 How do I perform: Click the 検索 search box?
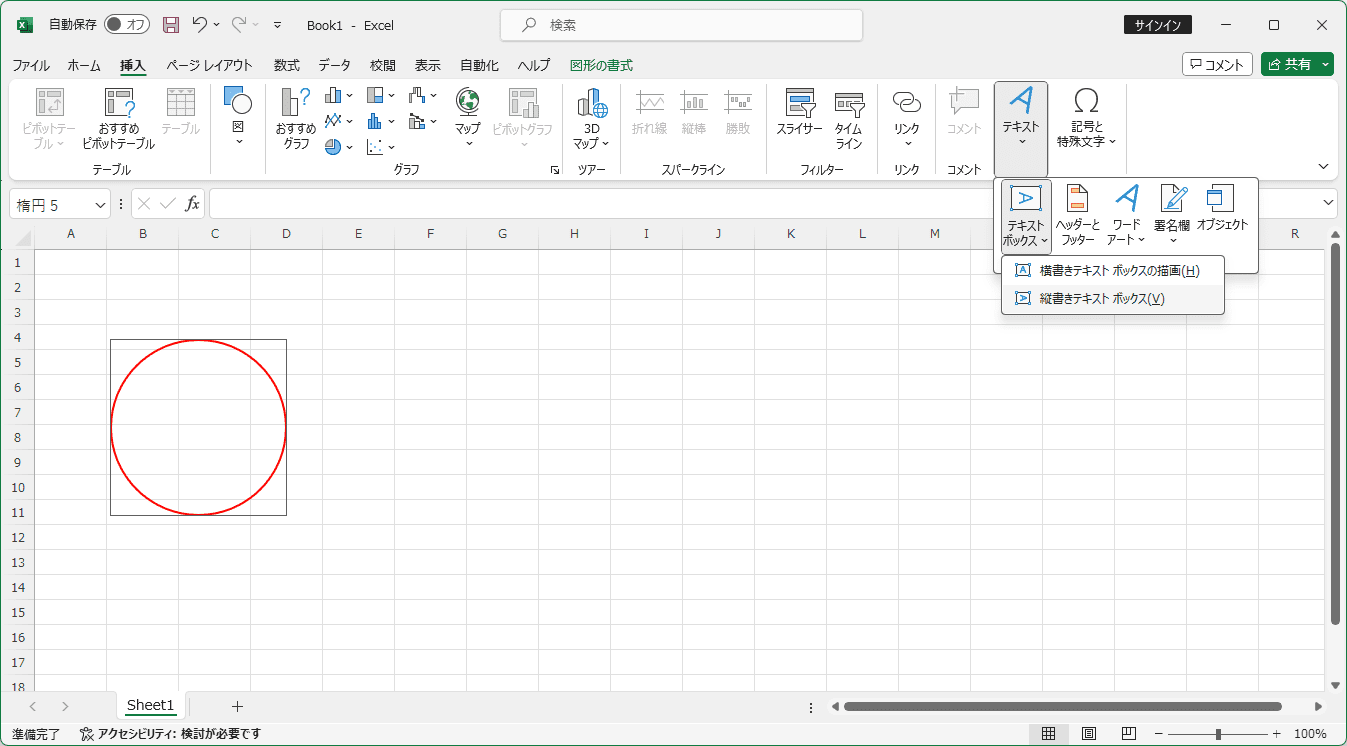pyautogui.click(x=681, y=25)
